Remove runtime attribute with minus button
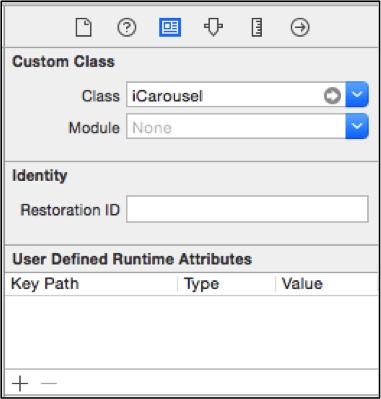 tap(49, 384)
